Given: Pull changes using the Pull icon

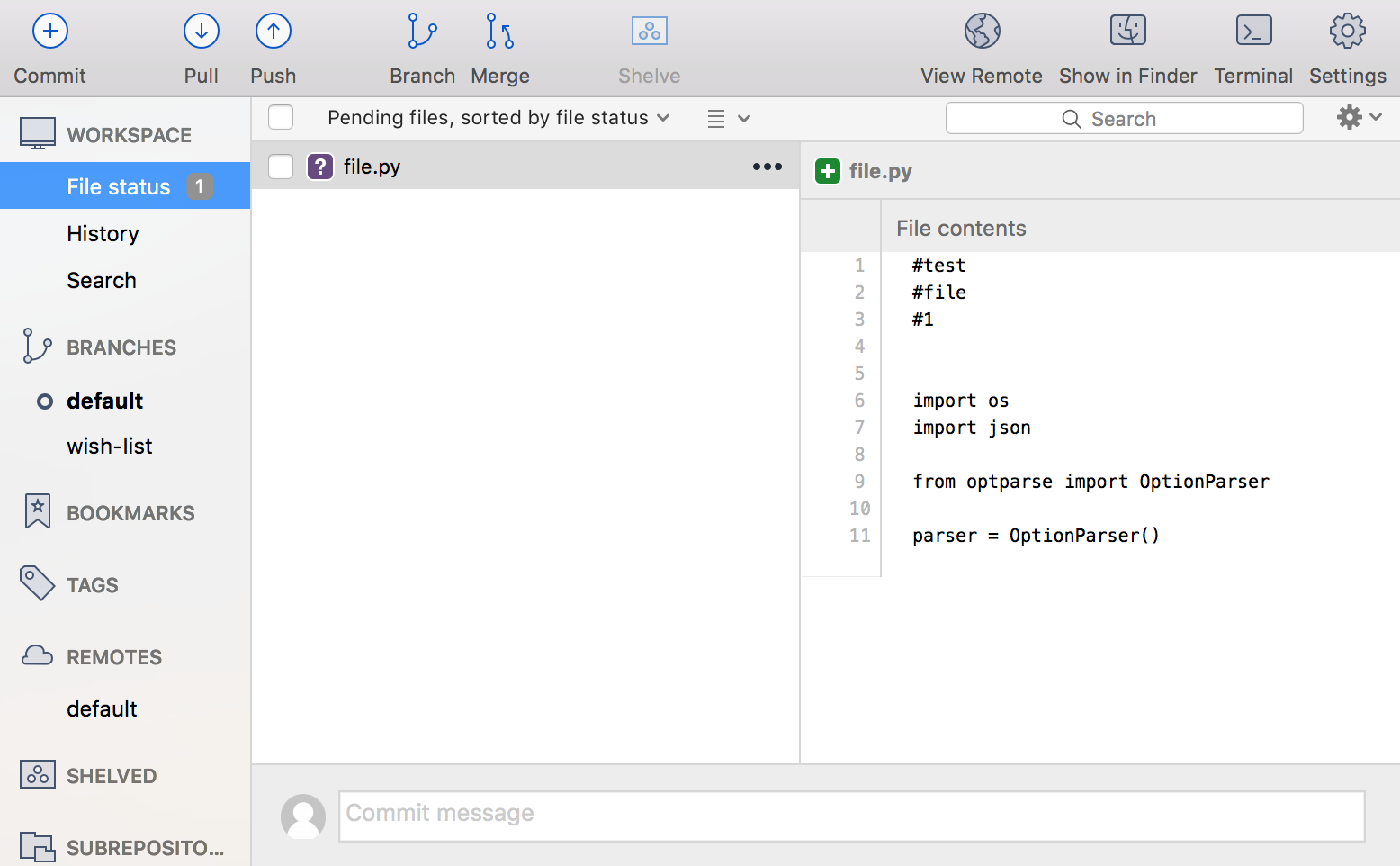Looking at the screenshot, I should coord(201,32).
